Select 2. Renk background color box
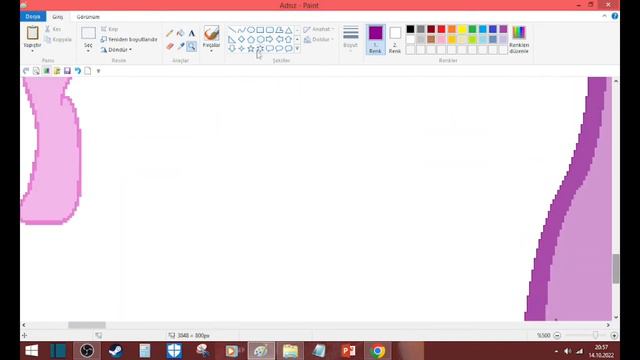The width and height of the screenshot is (640, 360). click(395, 39)
